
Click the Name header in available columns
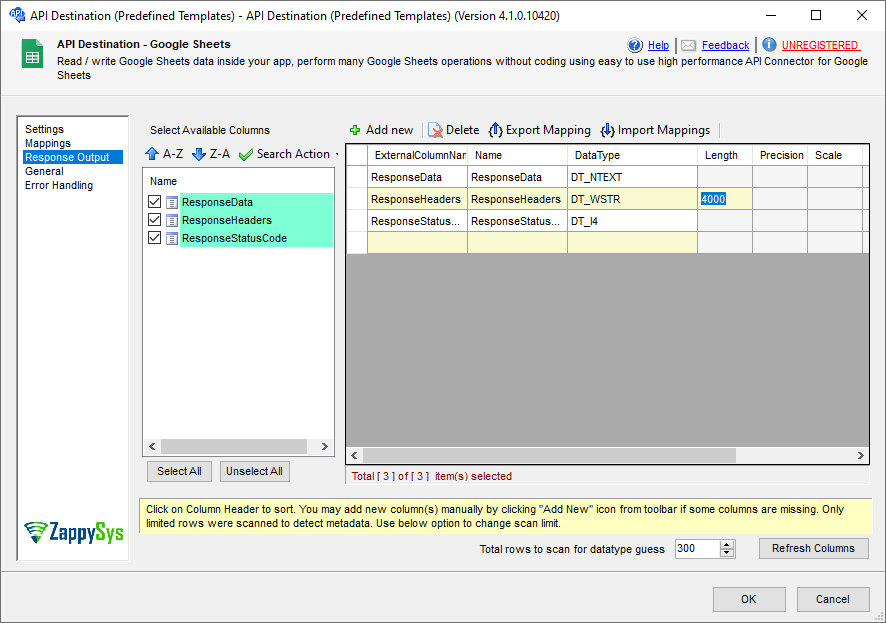[163, 181]
